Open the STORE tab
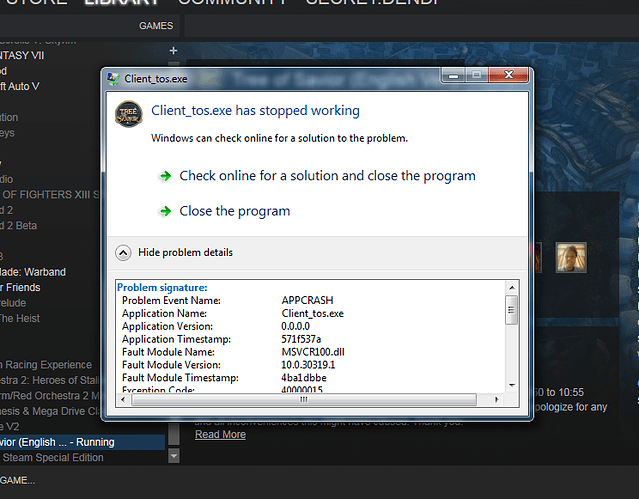The width and height of the screenshot is (639, 499). [35, 3]
